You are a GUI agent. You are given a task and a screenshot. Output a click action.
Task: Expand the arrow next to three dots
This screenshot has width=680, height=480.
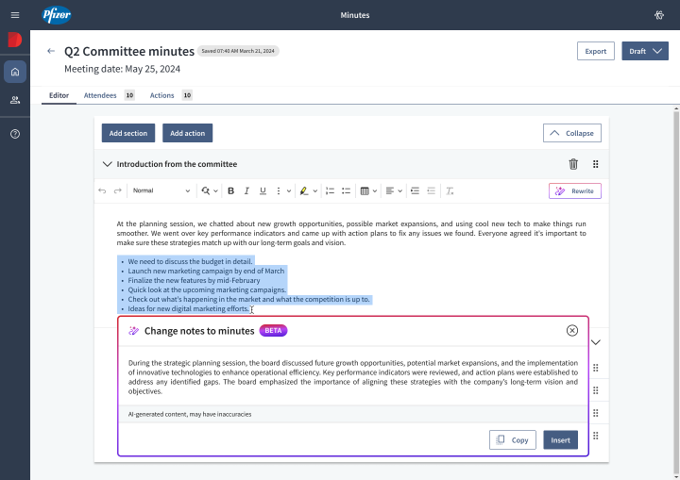(289, 191)
